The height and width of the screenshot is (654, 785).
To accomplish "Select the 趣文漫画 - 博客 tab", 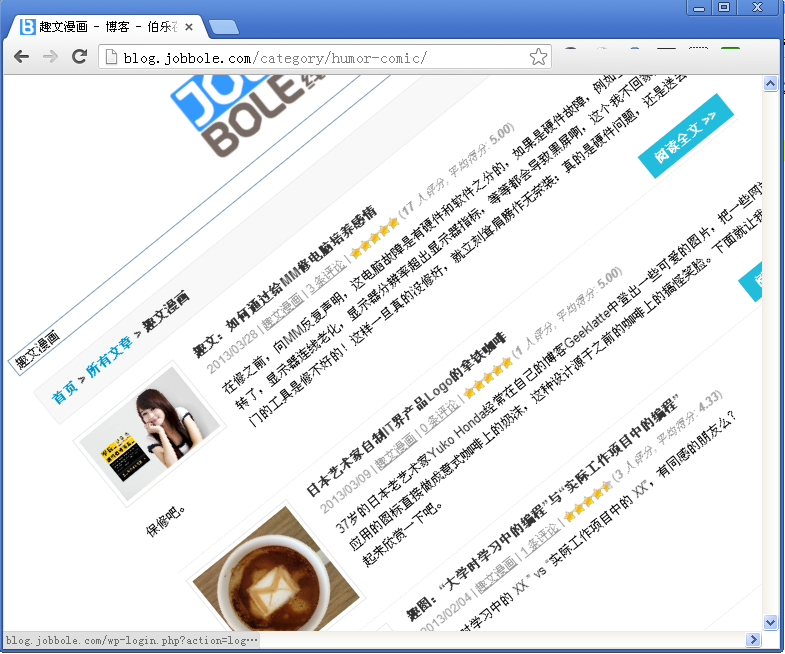I will coord(106,27).
